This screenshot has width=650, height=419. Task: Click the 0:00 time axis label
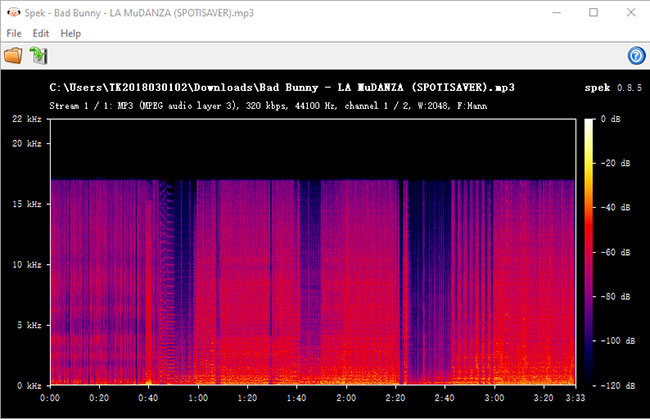(x=50, y=398)
